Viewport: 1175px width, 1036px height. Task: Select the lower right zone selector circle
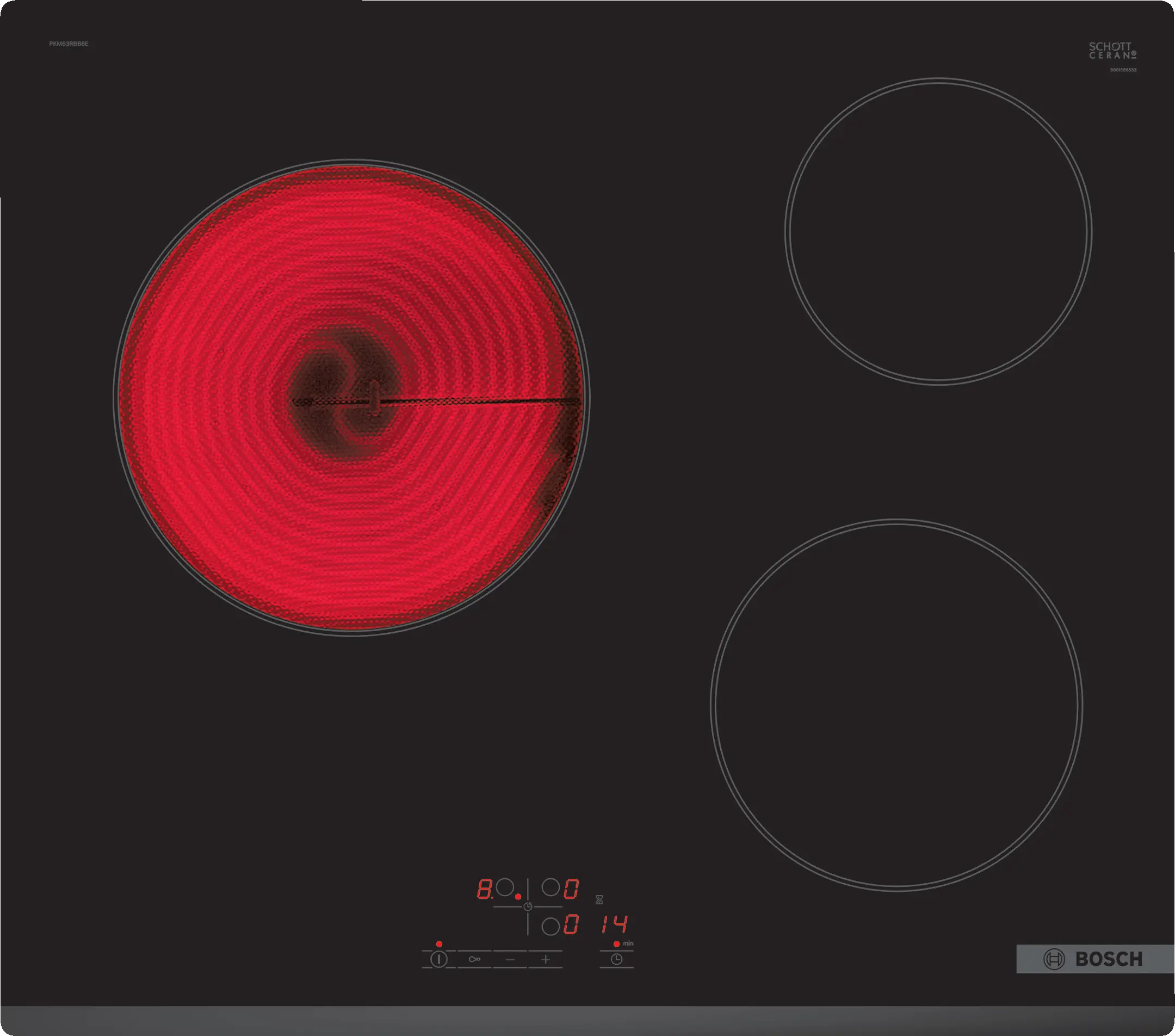pos(551,926)
